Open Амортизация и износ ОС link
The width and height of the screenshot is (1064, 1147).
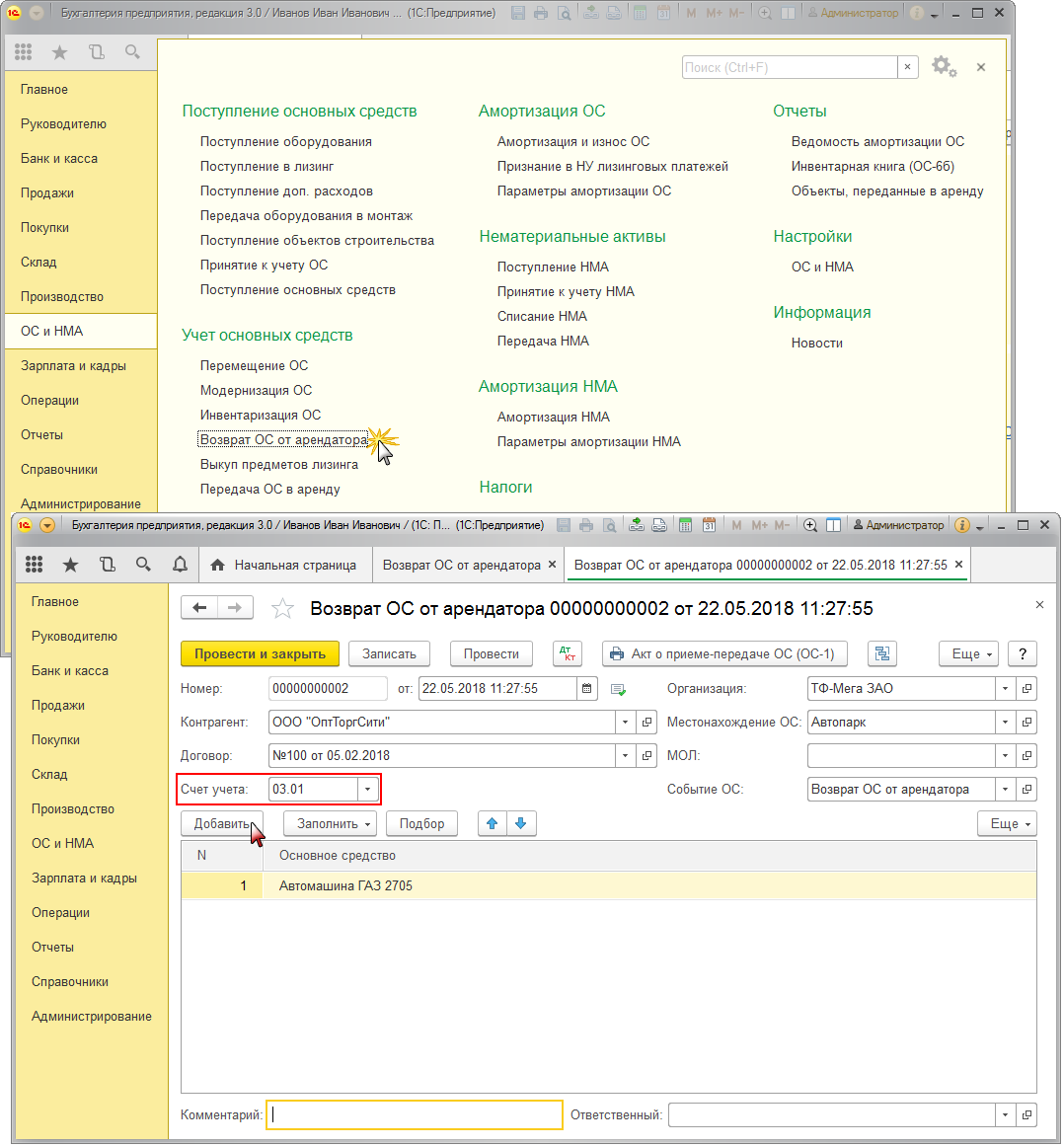[x=573, y=141]
